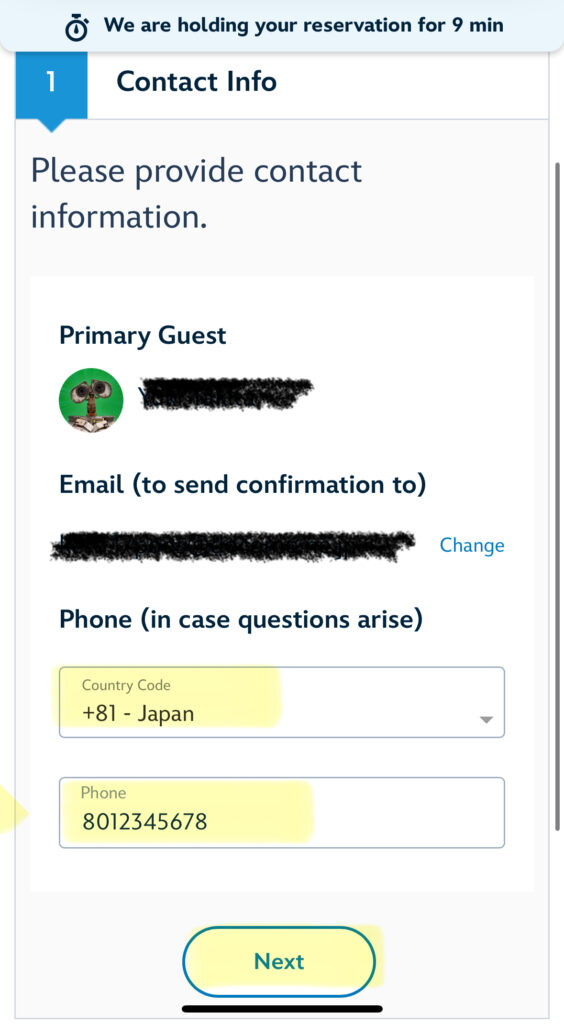Viewport: 564px width, 1024px height.
Task: Click the Change email link
Action: (x=472, y=545)
